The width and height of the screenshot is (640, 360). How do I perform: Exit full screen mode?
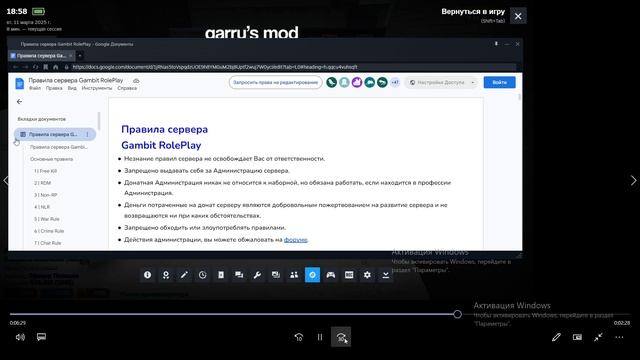[x=598, y=337]
